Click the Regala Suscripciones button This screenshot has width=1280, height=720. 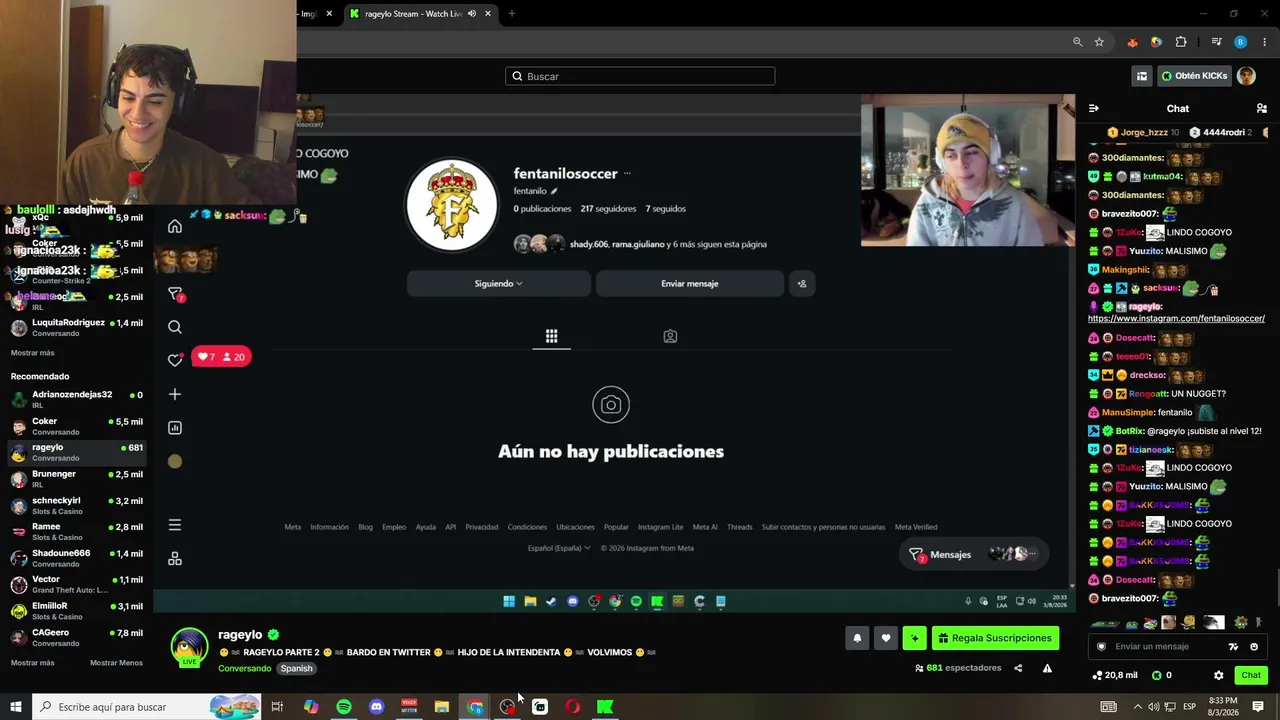coord(995,638)
